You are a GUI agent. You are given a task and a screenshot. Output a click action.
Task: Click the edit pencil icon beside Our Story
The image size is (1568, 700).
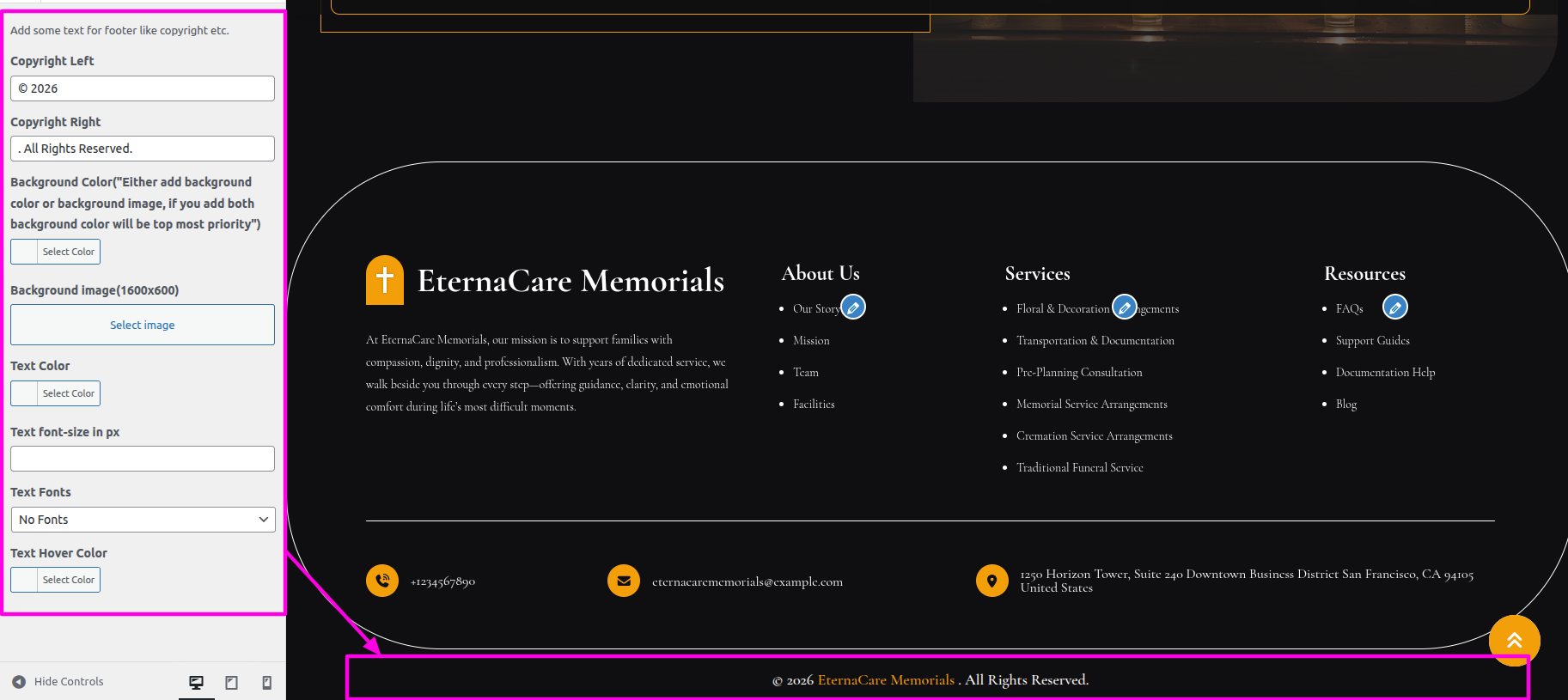click(x=853, y=307)
